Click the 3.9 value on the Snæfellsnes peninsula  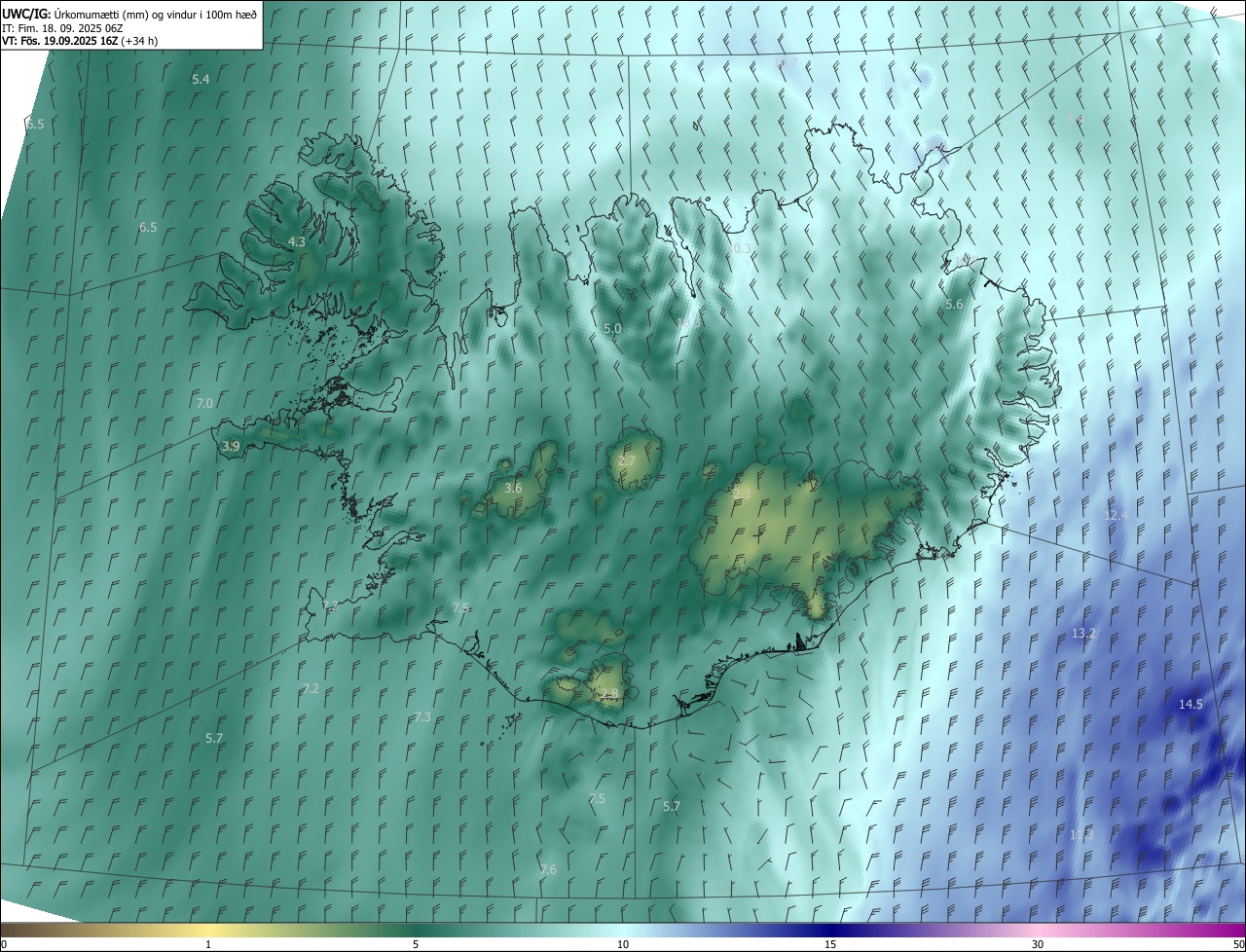[x=231, y=447]
